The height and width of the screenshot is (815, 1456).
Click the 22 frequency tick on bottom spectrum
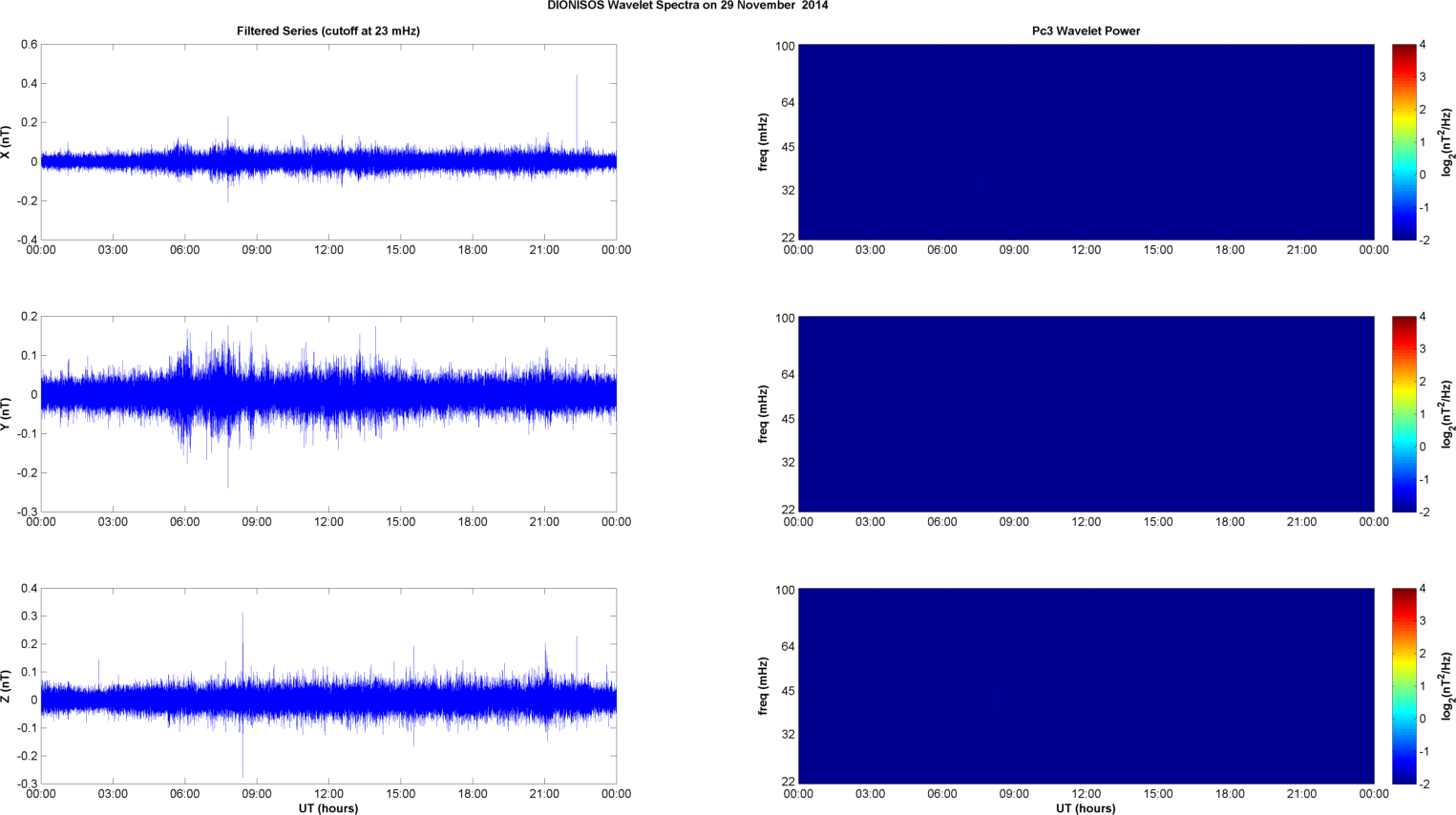[788, 782]
